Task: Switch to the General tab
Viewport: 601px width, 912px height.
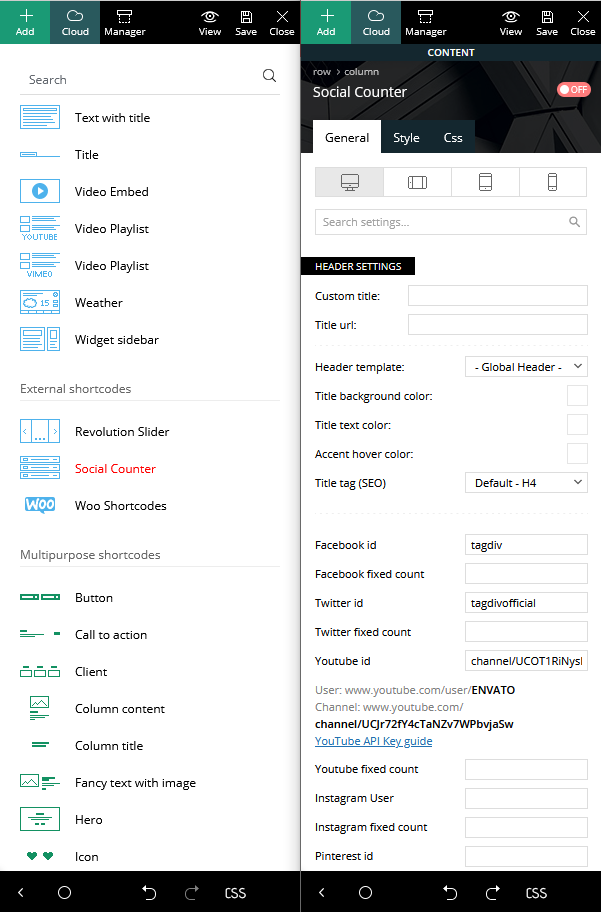Action: click(x=347, y=137)
